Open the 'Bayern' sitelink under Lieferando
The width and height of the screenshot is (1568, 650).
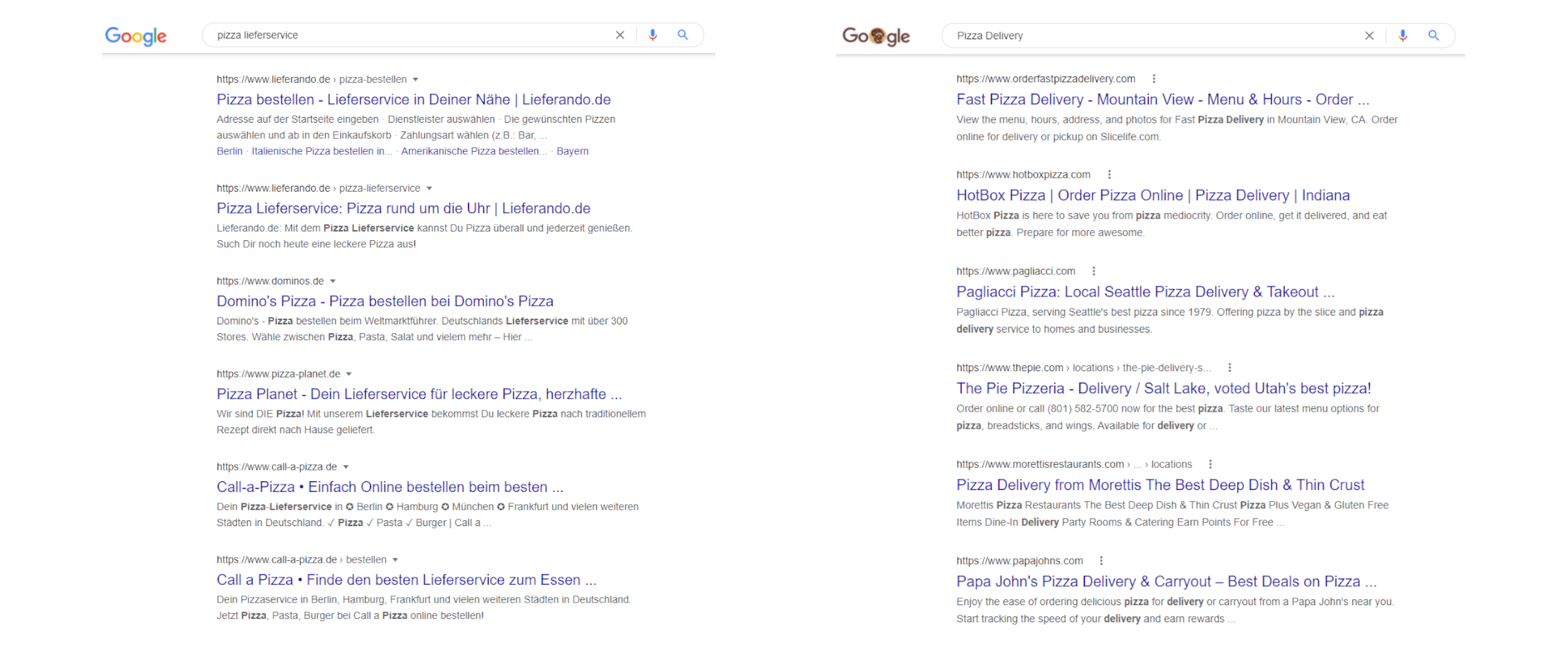[572, 152]
